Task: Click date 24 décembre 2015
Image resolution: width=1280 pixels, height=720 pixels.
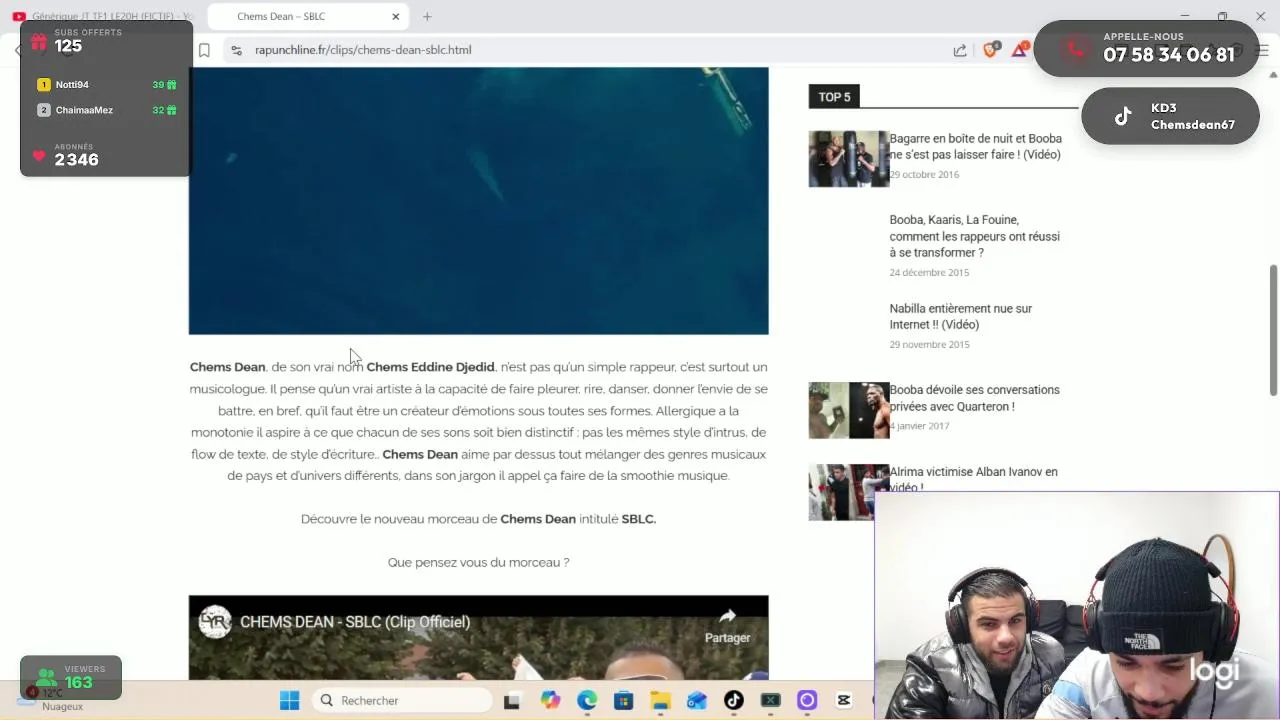Action: pos(929,272)
